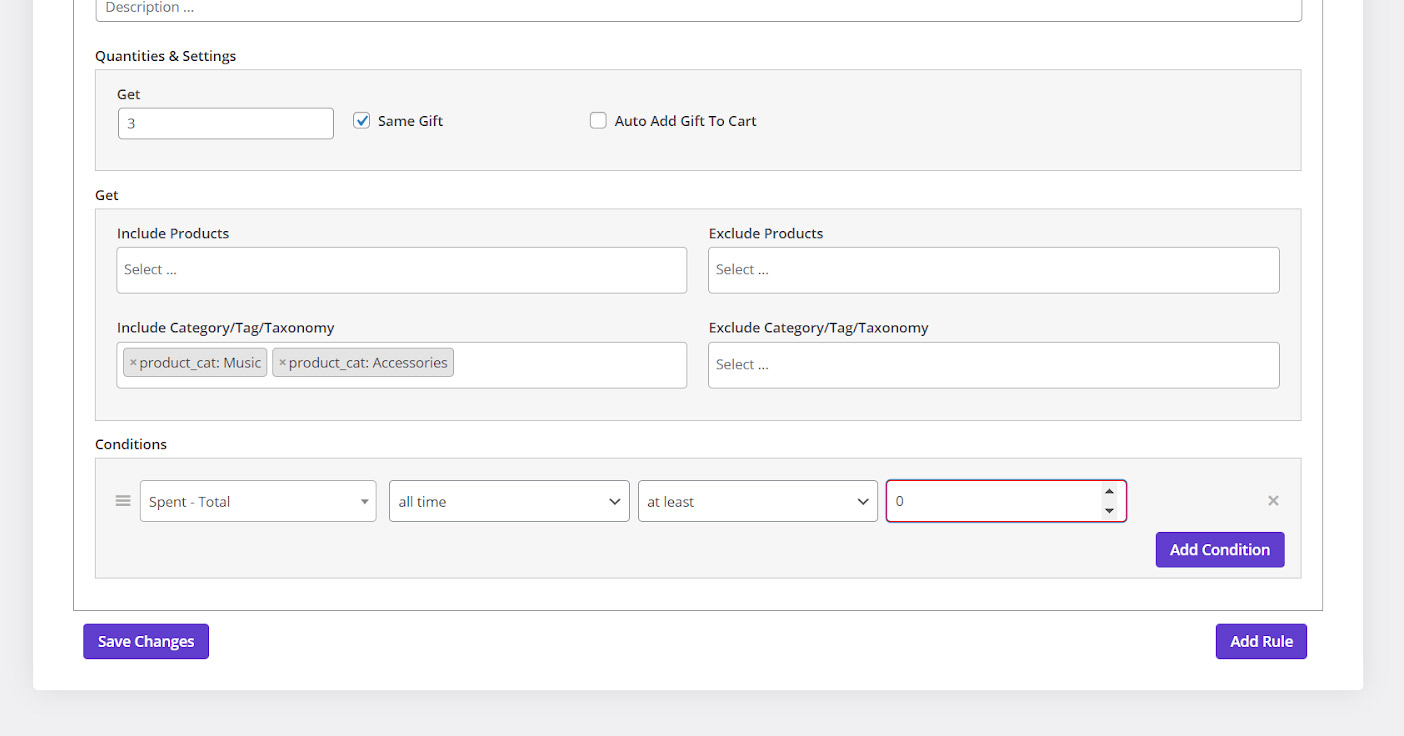Click empty area in Include Category field

pos(570,365)
